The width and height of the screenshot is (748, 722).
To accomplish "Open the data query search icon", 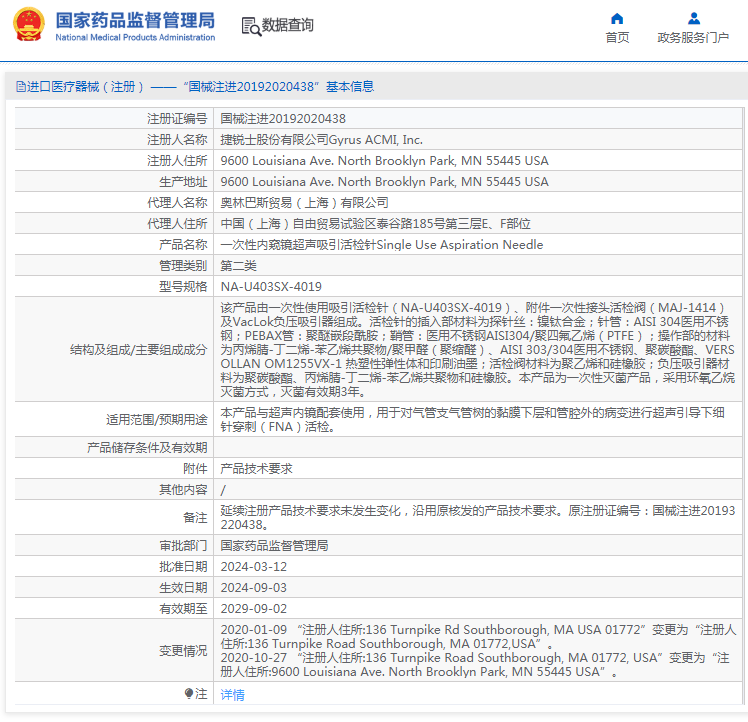I will click(251, 26).
